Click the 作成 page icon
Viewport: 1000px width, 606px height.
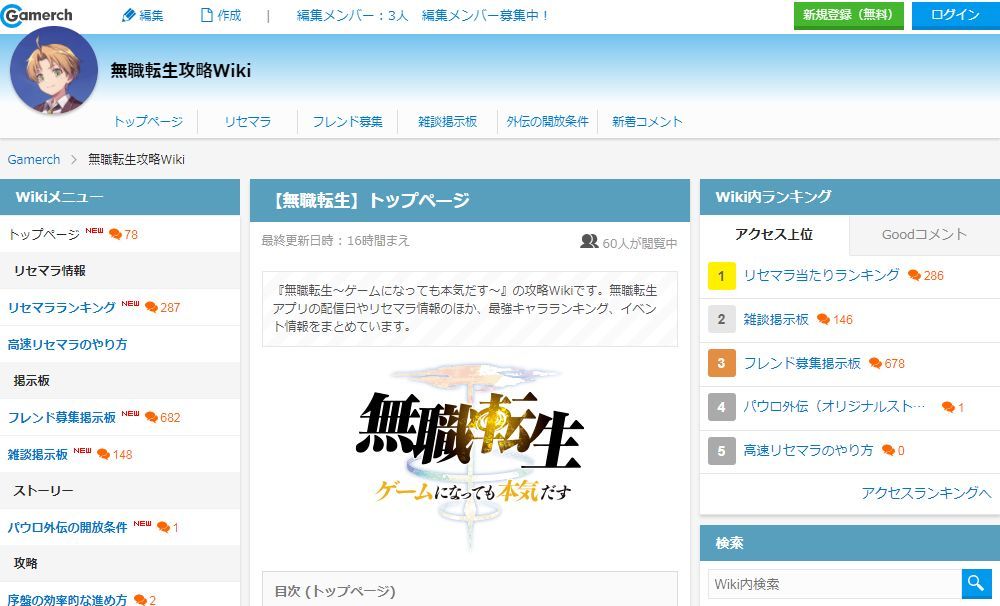click(x=206, y=15)
